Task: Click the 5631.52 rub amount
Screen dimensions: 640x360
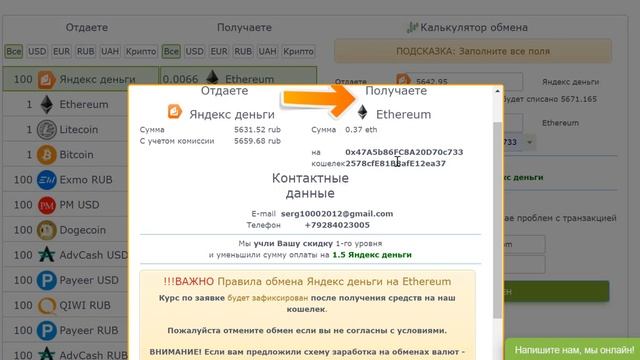Action: click(x=257, y=130)
